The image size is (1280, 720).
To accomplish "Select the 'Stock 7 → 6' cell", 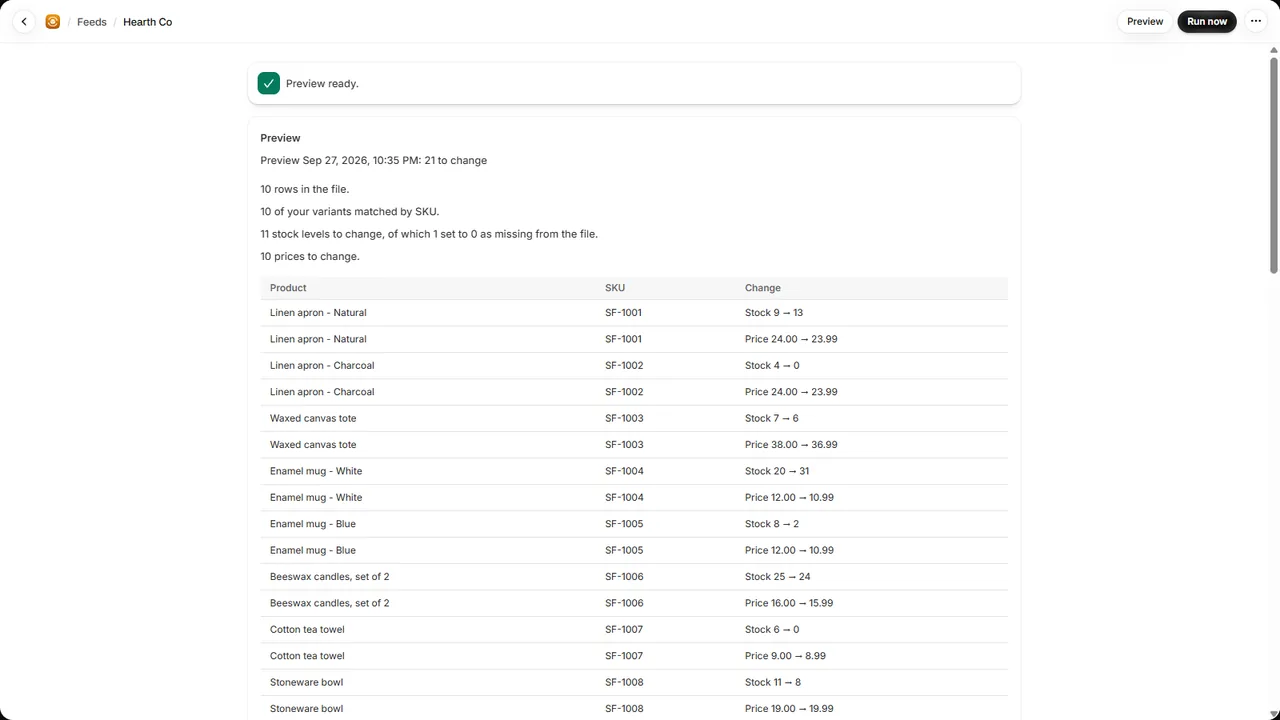I will coord(772,418).
